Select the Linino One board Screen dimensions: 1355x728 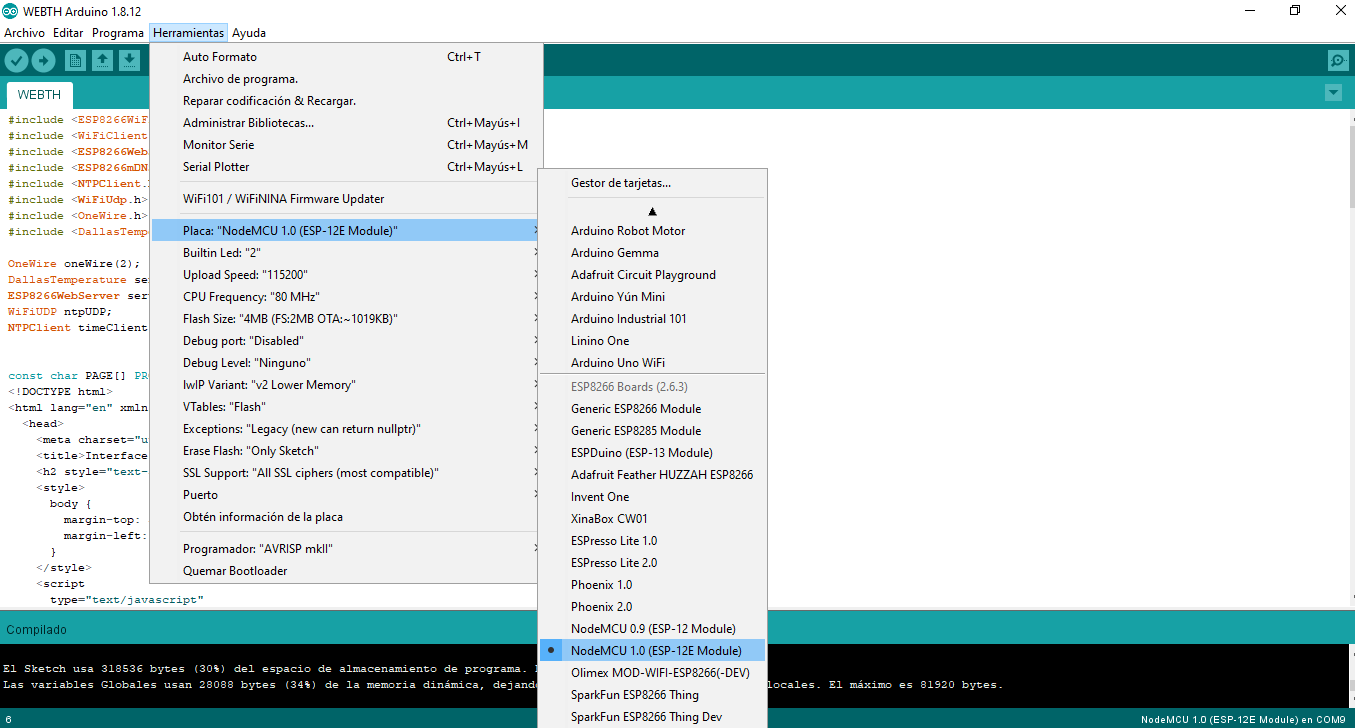652,341
